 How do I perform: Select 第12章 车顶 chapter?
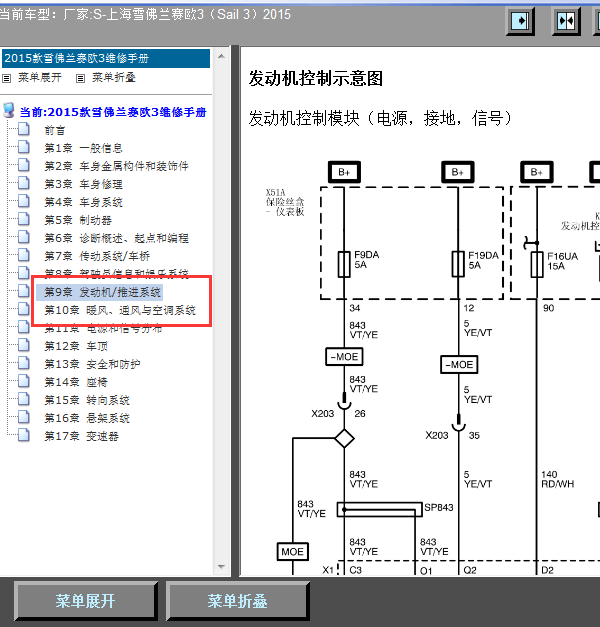pos(76,346)
